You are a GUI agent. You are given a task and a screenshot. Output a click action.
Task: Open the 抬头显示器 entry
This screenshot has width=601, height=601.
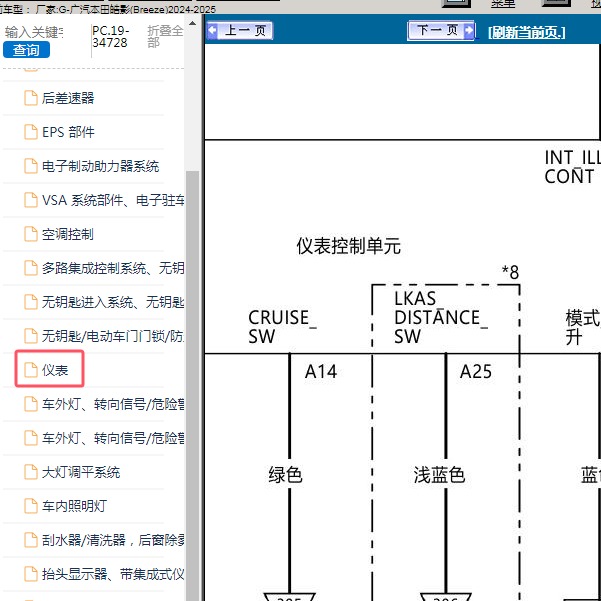tap(113, 574)
